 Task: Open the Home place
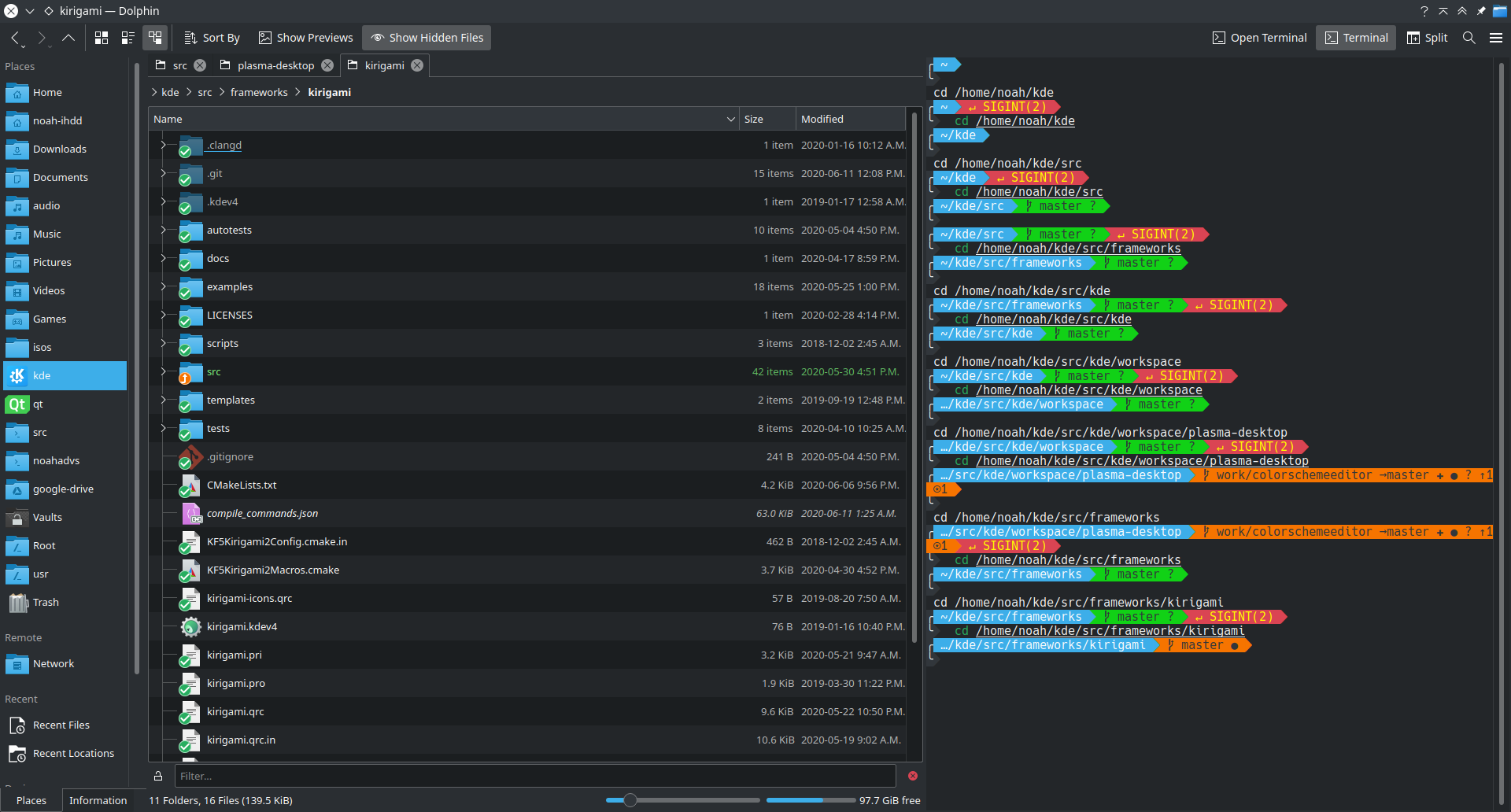tap(65, 92)
